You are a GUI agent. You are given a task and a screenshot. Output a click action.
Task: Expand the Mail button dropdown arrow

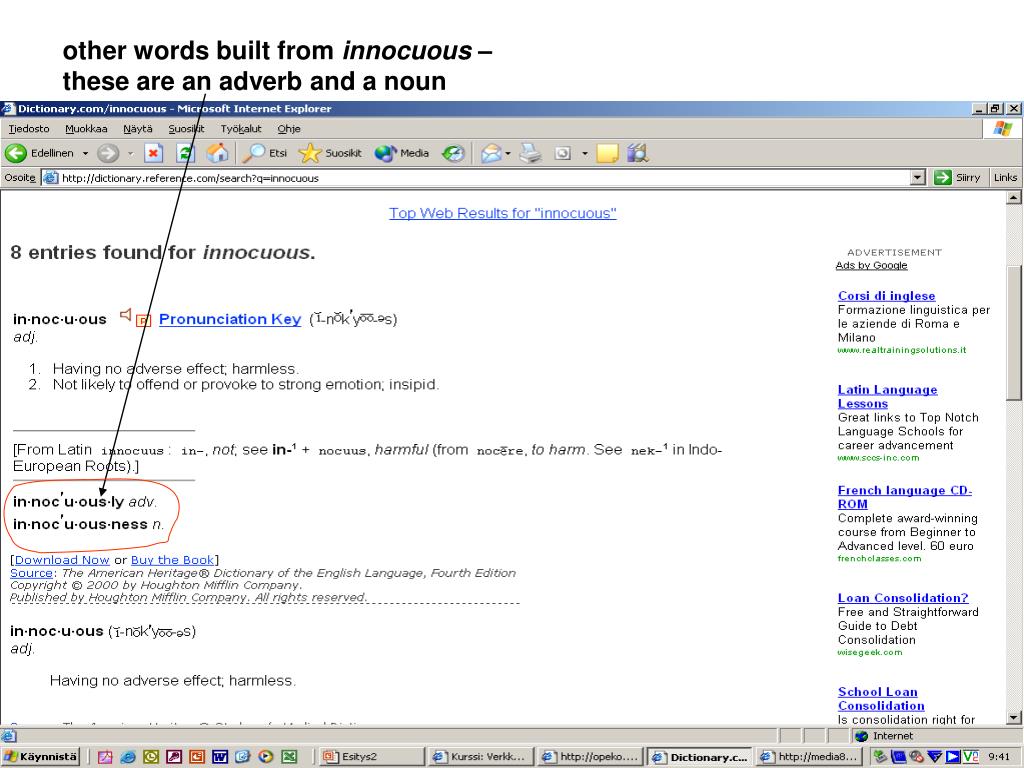tap(507, 153)
